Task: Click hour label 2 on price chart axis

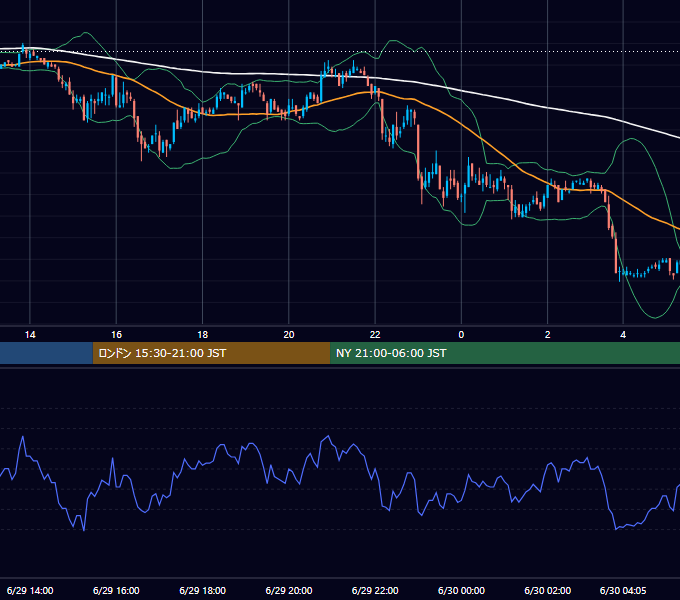Action: click(548, 335)
